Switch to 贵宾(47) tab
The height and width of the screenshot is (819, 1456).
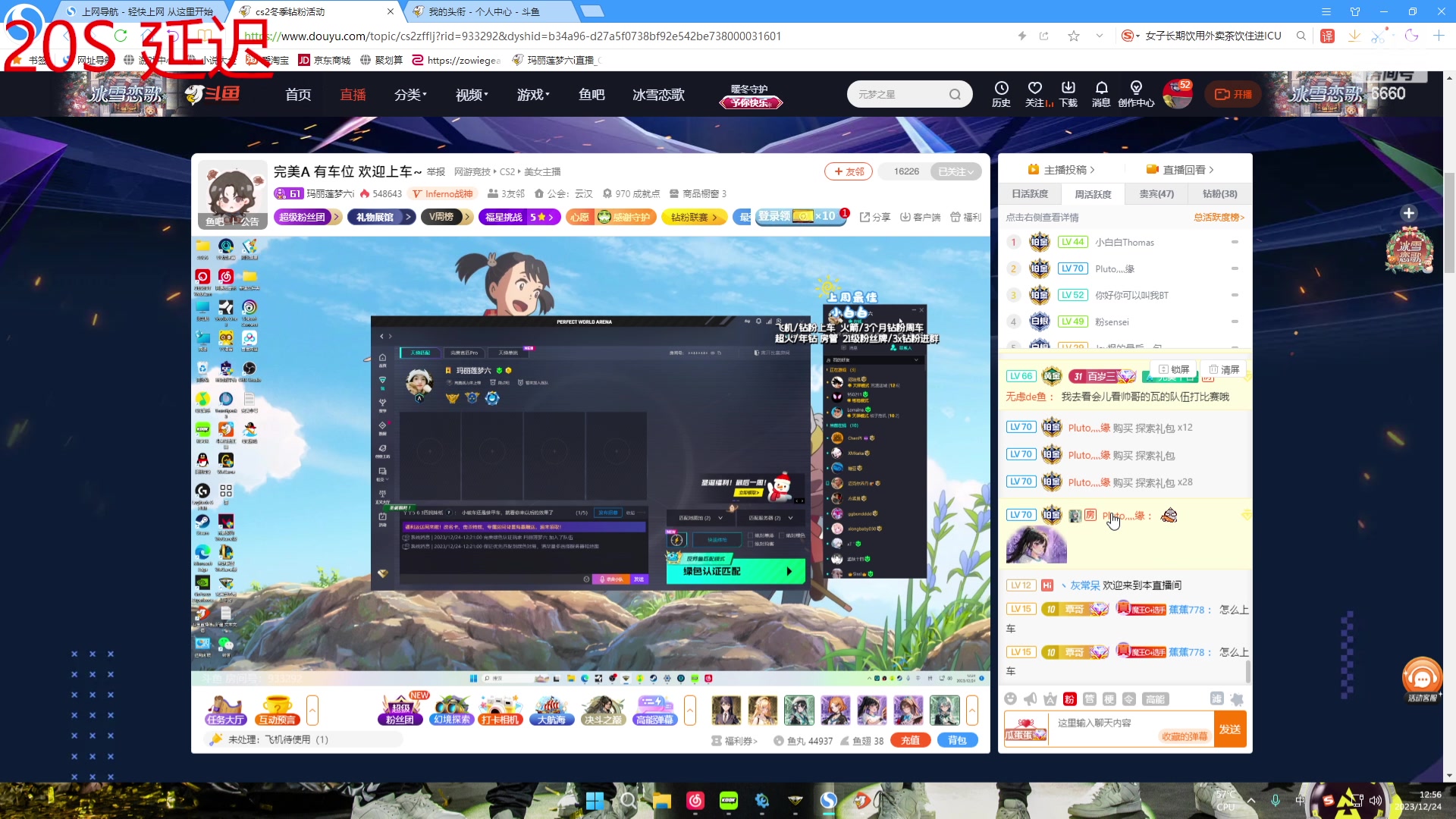coord(1156,194)
